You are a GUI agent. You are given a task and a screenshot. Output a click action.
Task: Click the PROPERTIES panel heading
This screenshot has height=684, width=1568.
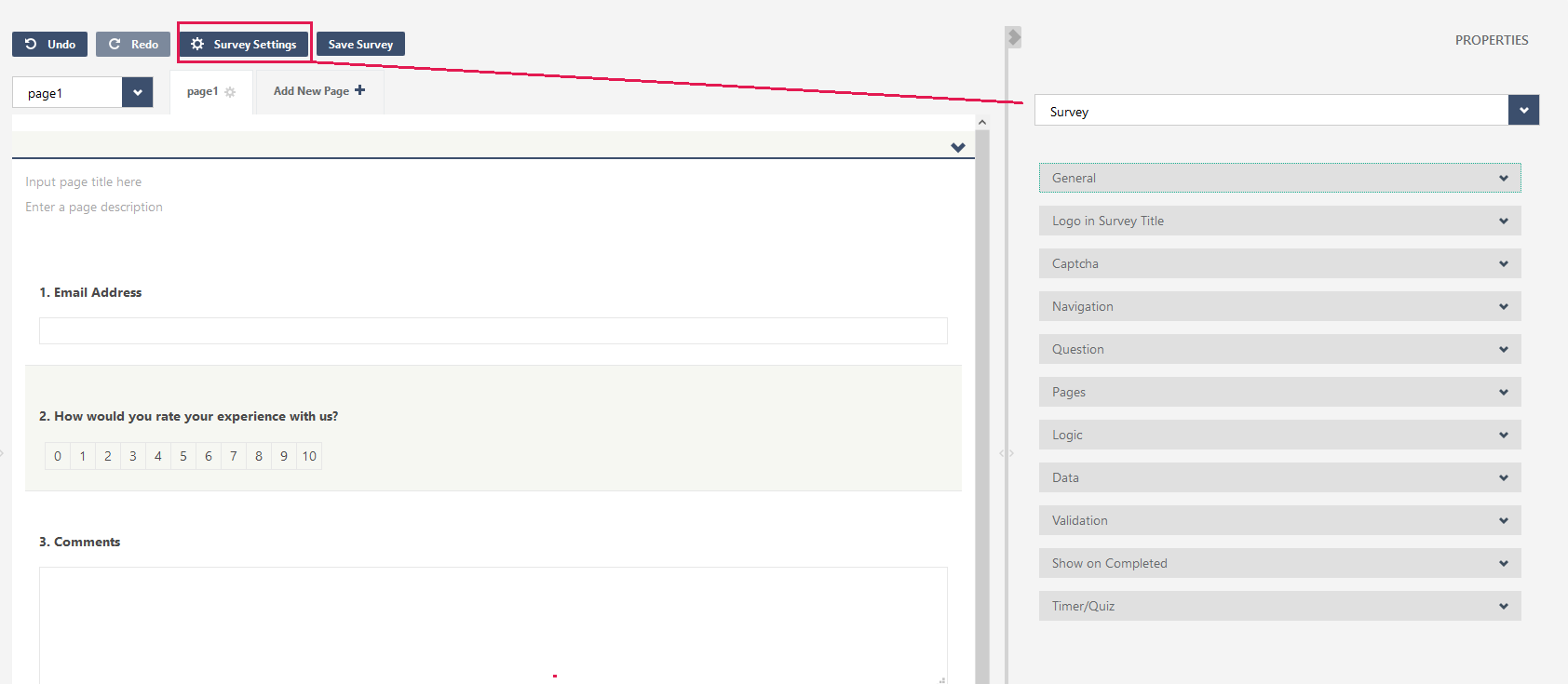[1492, 40]
